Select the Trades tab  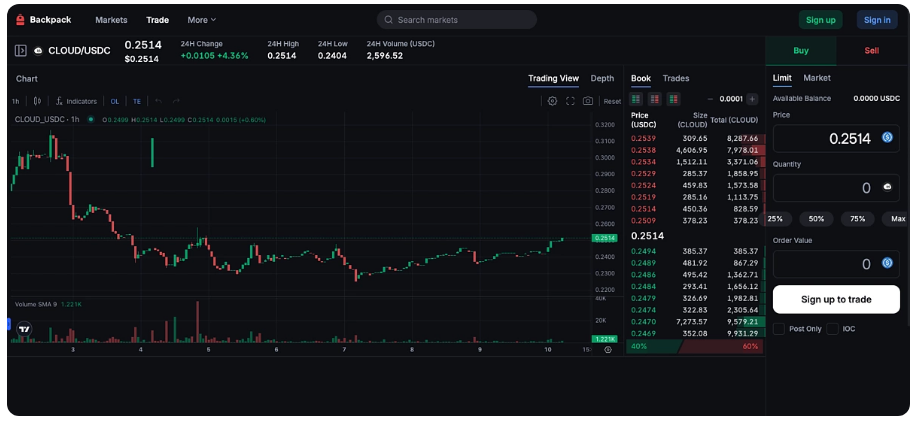click(676, 78)
